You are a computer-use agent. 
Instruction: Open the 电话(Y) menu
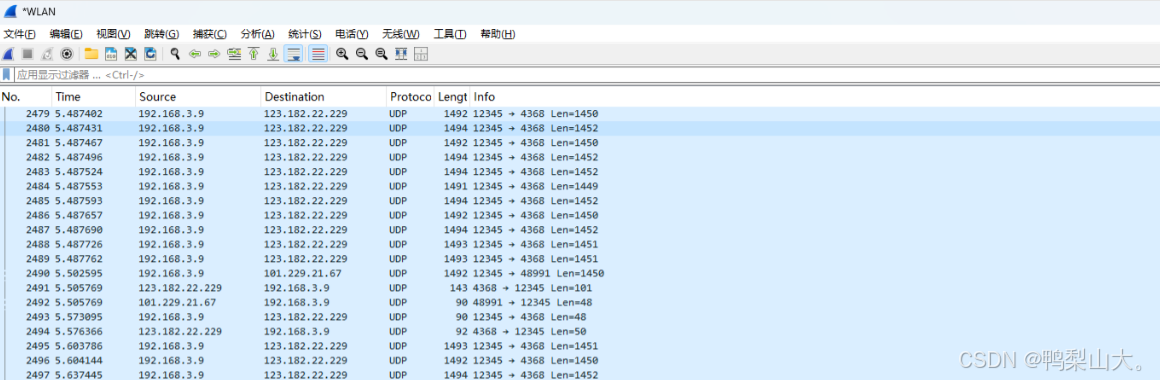352,34
